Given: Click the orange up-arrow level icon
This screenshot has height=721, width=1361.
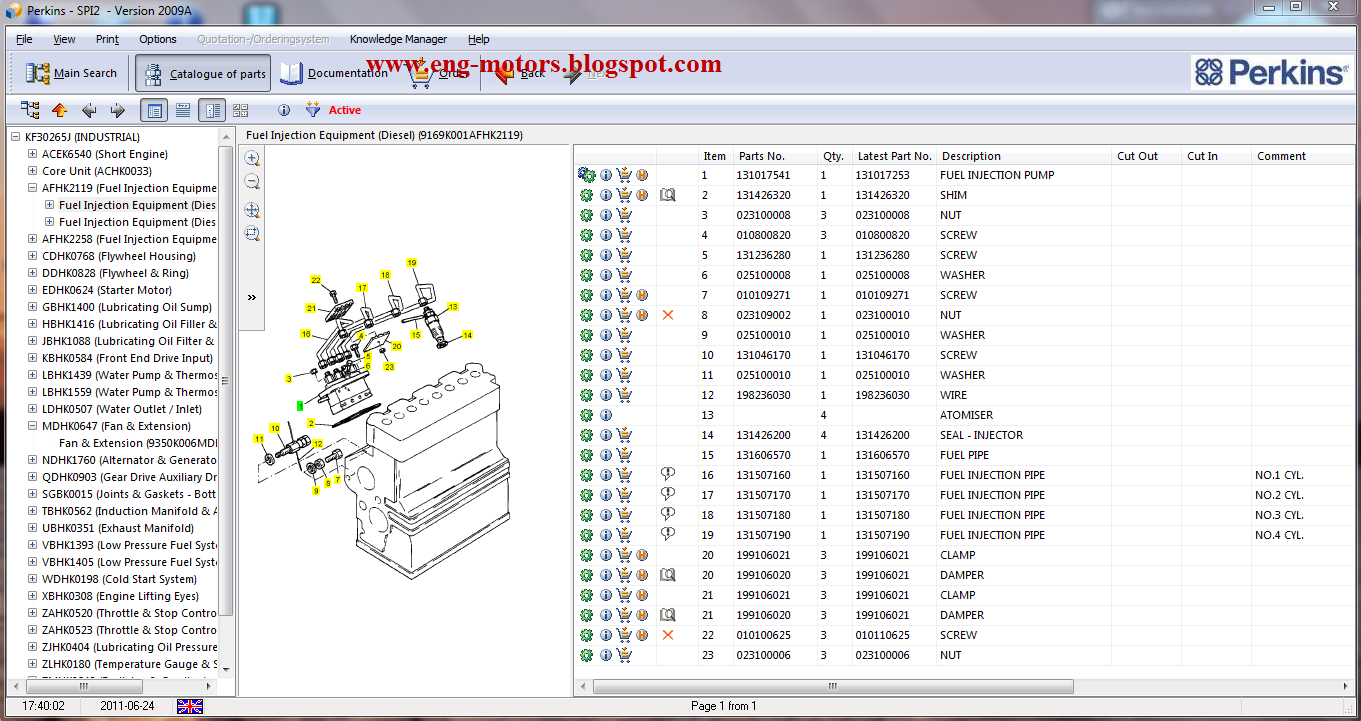Looking at the screenshot, I should point(60,110).
